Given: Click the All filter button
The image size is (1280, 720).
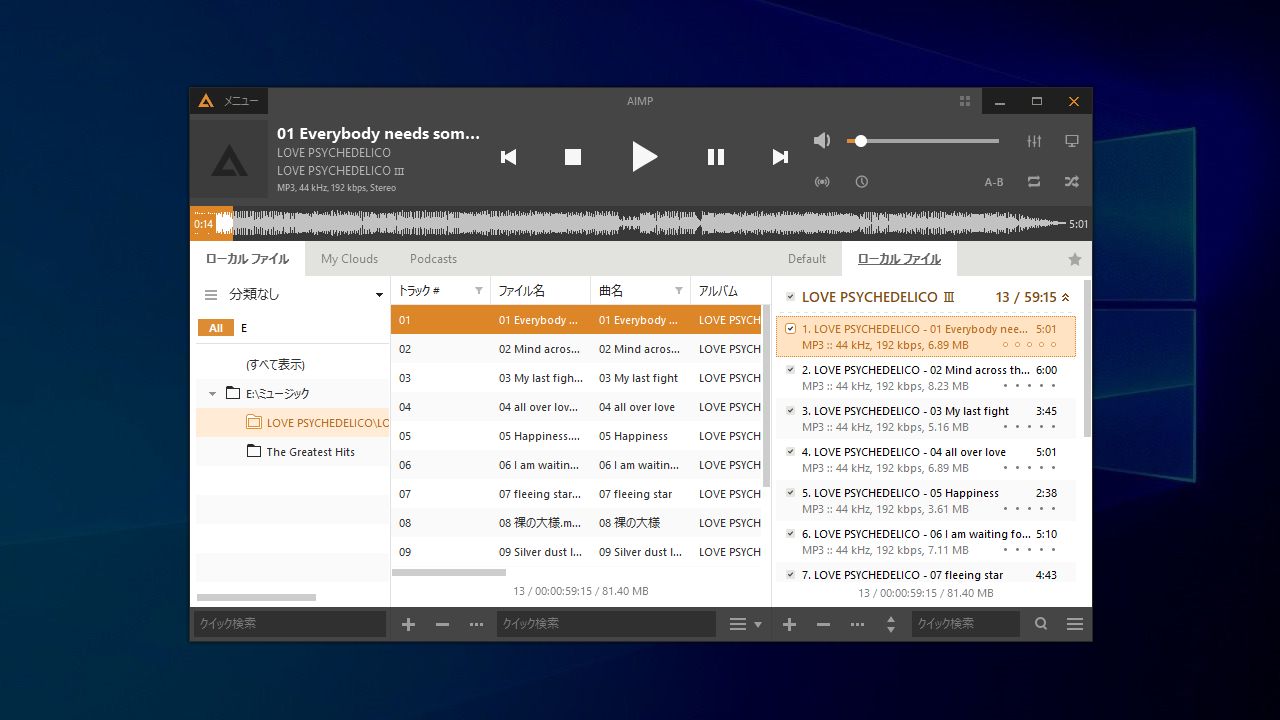Looking at the screenshot, I should coord(215,328).
